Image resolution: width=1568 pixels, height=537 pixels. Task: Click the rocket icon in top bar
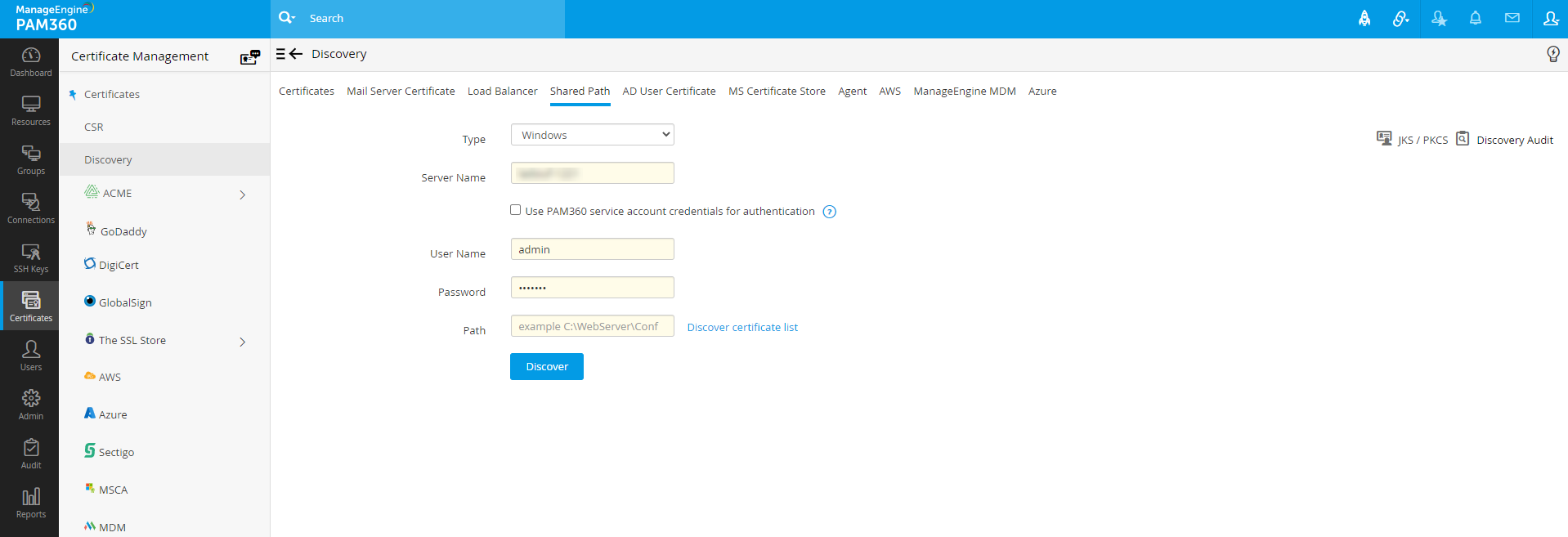pyautogui.click(x=1364, y=18)
